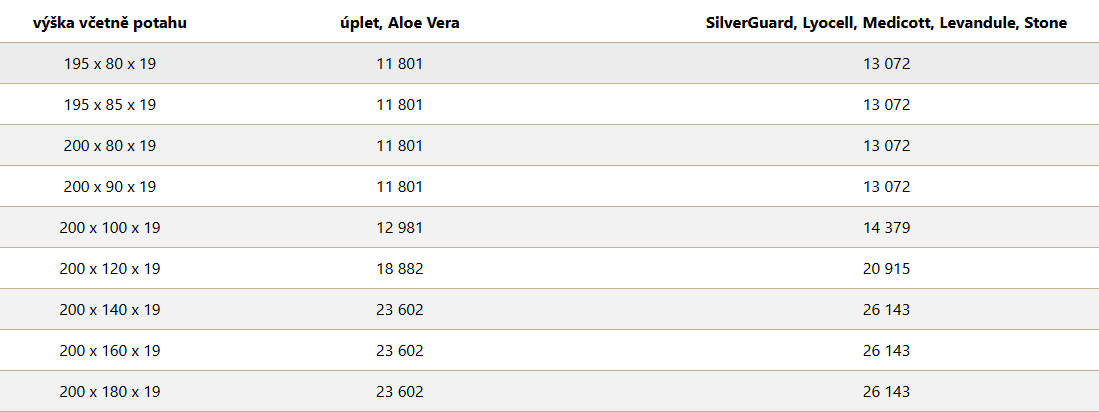The image size is (1099, 412).
Task: Click the 14 379 price value
Action: (887, 228)
